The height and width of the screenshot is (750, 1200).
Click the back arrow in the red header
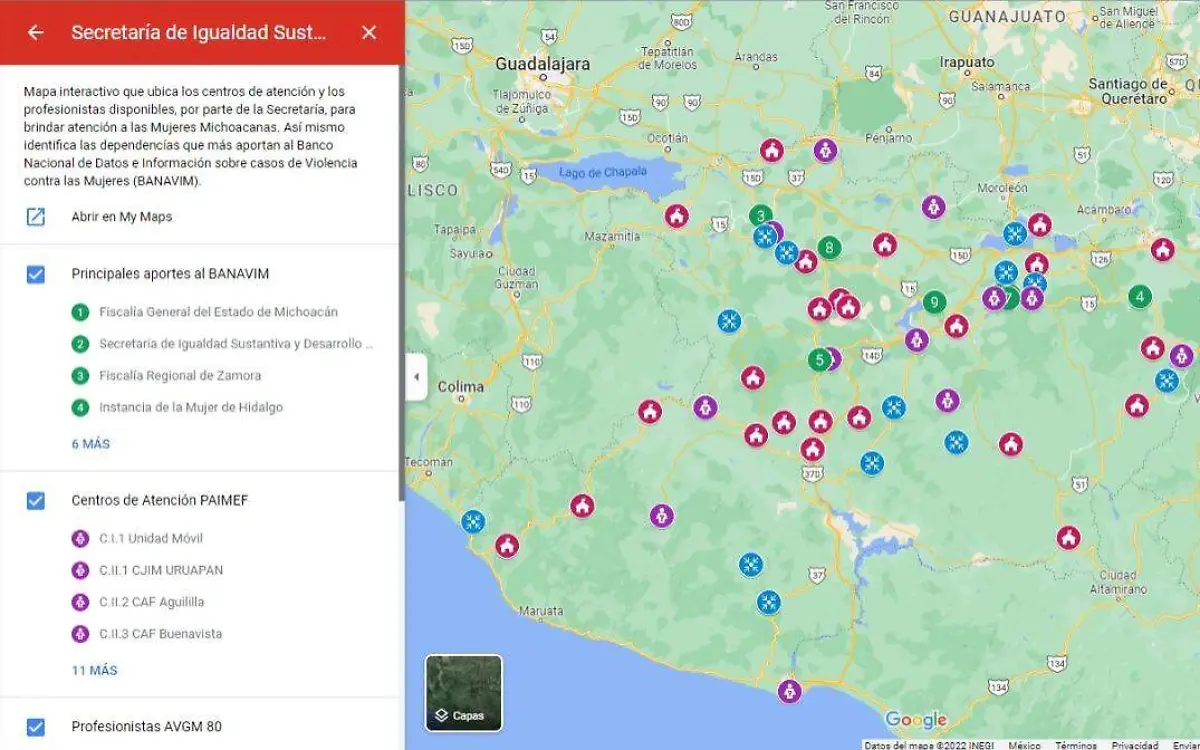36,32
